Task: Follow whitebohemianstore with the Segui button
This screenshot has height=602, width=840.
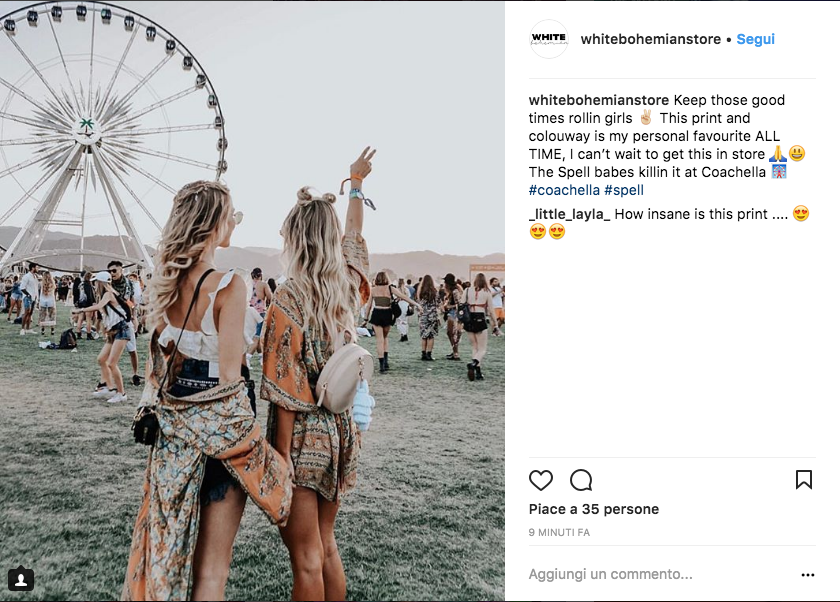Action: pyautogui.click(x=755, y=39)
